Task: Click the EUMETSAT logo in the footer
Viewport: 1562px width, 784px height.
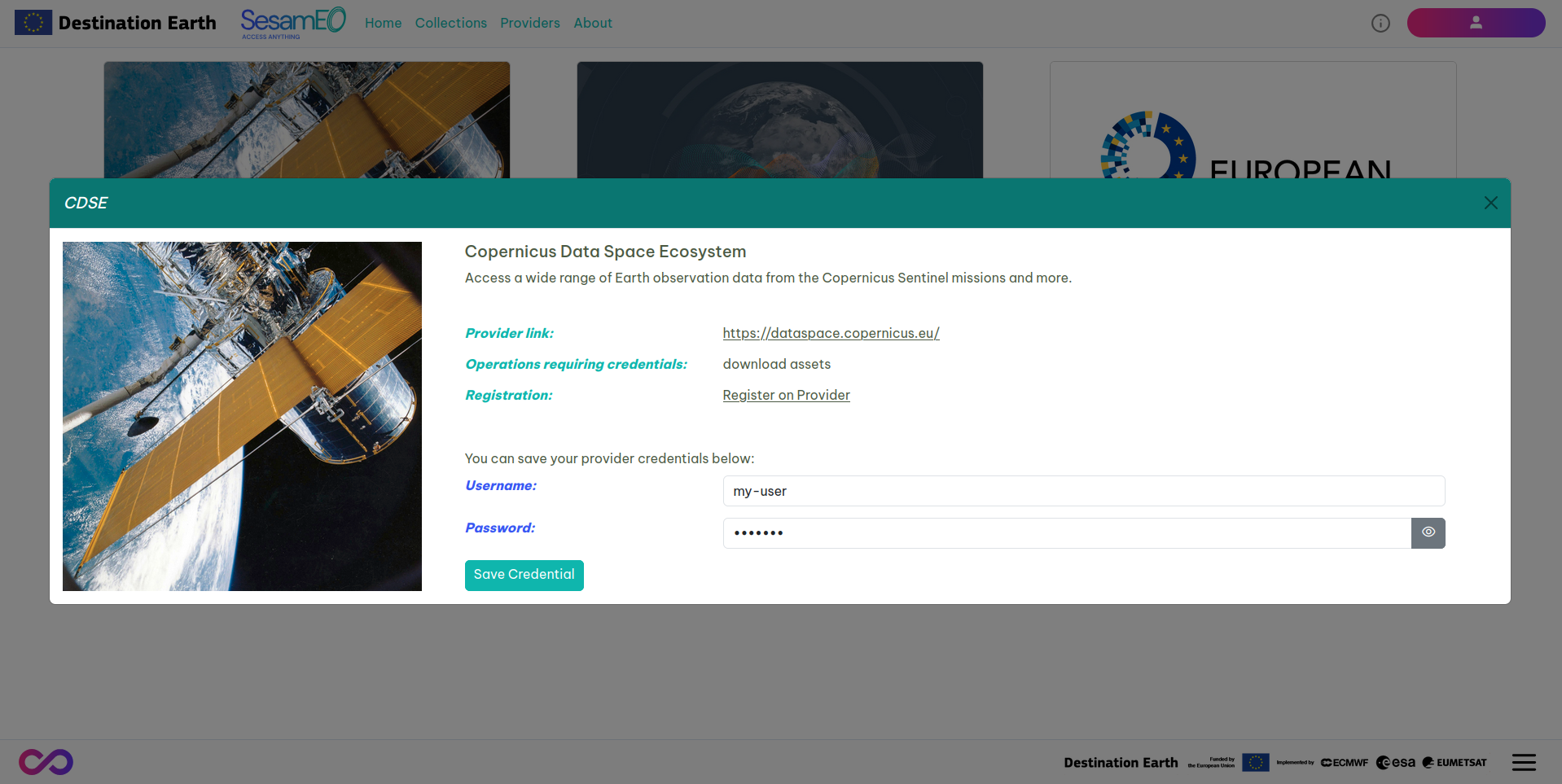Action: click(1454, 762)
